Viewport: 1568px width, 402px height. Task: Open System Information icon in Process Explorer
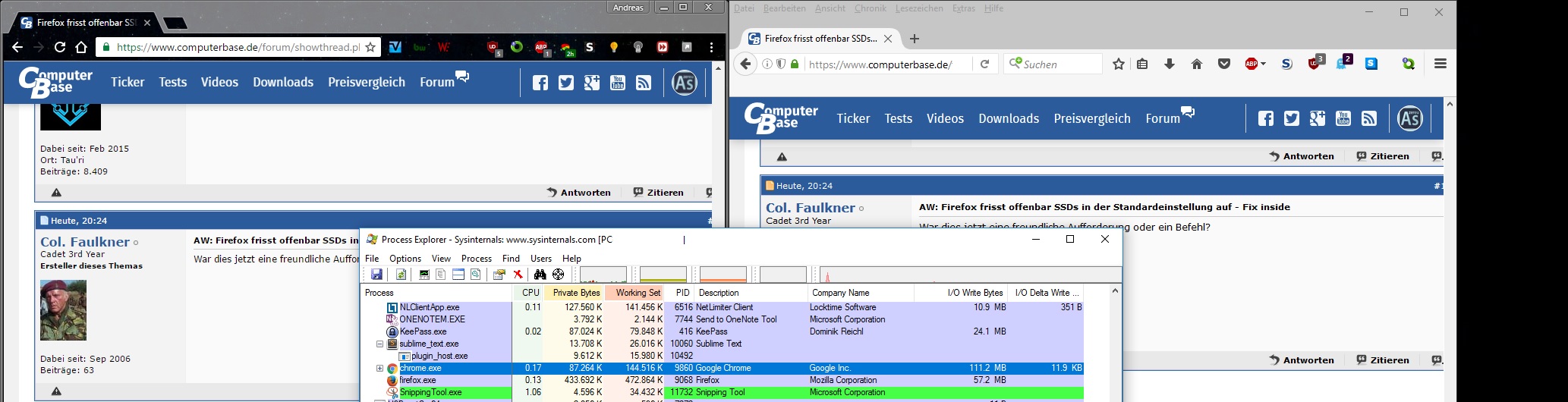[424, 275]
